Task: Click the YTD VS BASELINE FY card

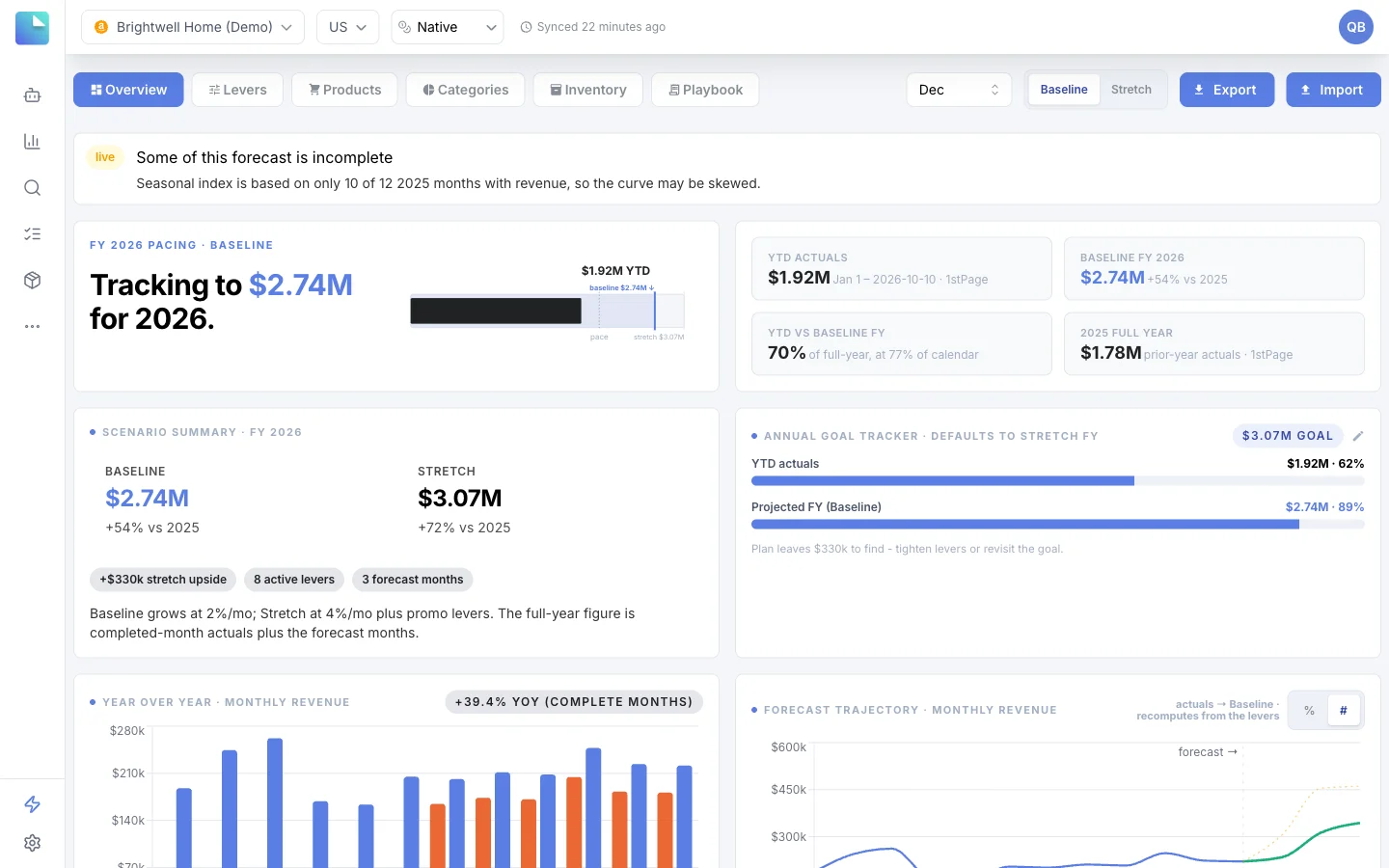Action: click(902, 344)
